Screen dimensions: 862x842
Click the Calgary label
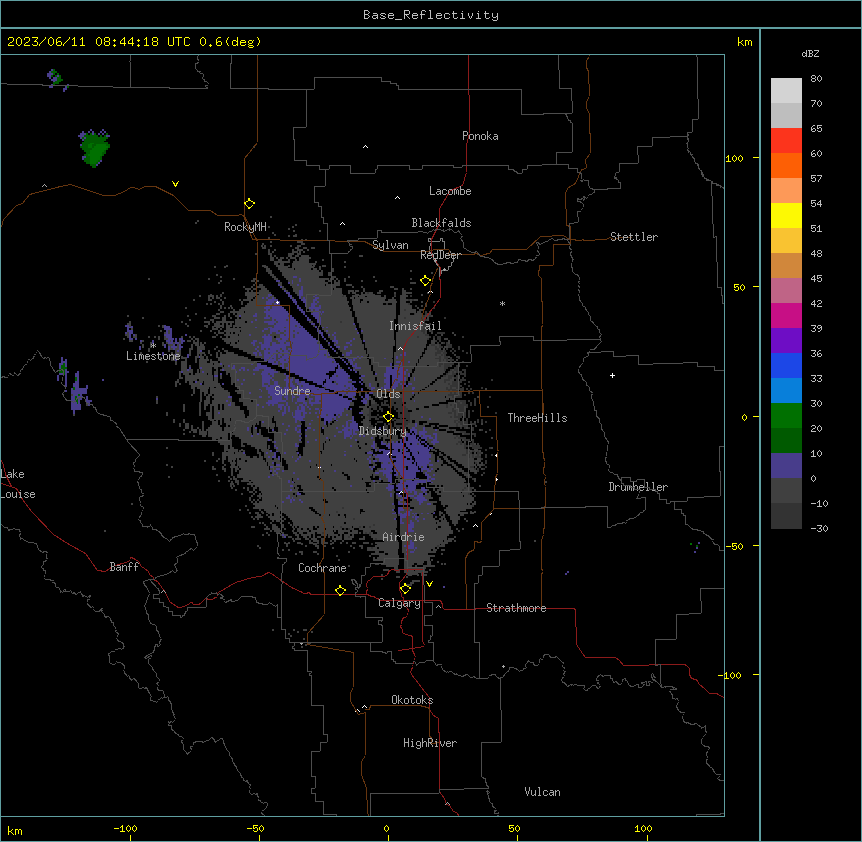(399, 603)
